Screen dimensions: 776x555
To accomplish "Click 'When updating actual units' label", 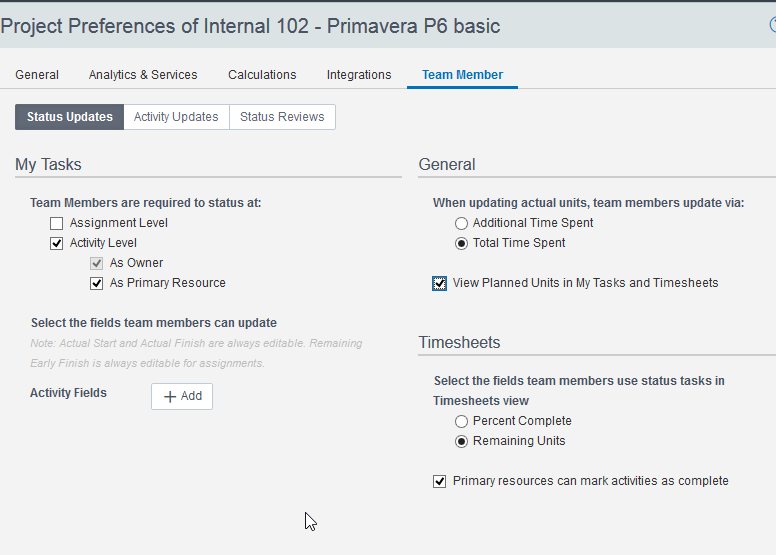I will pyautogui.click(x=588, y=203).
